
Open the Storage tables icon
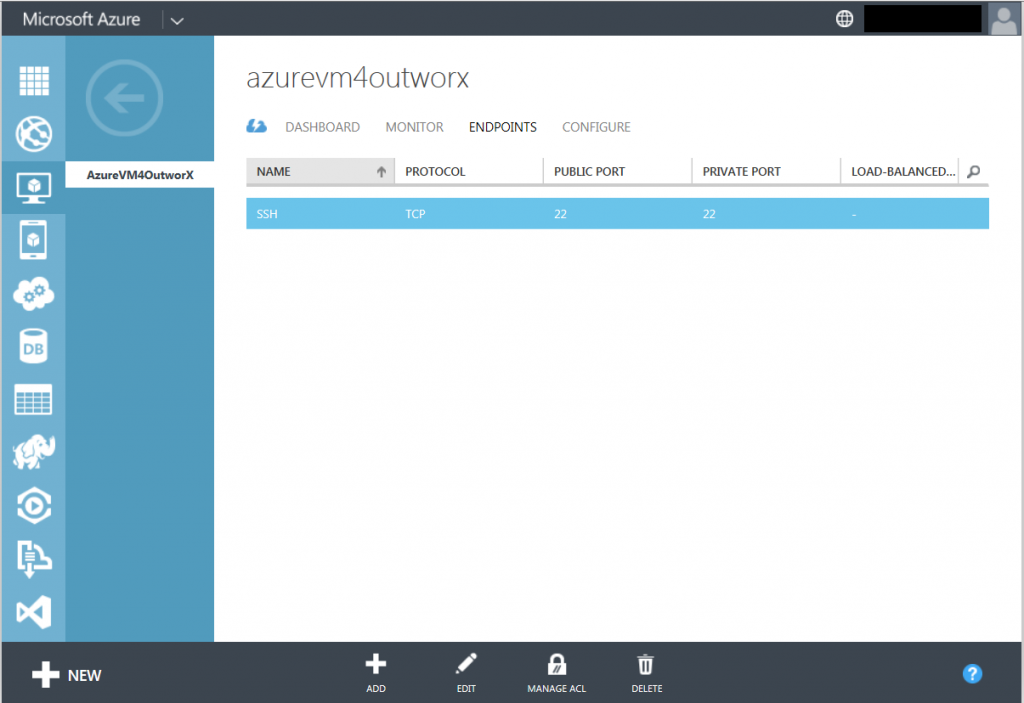click(33, 399)
